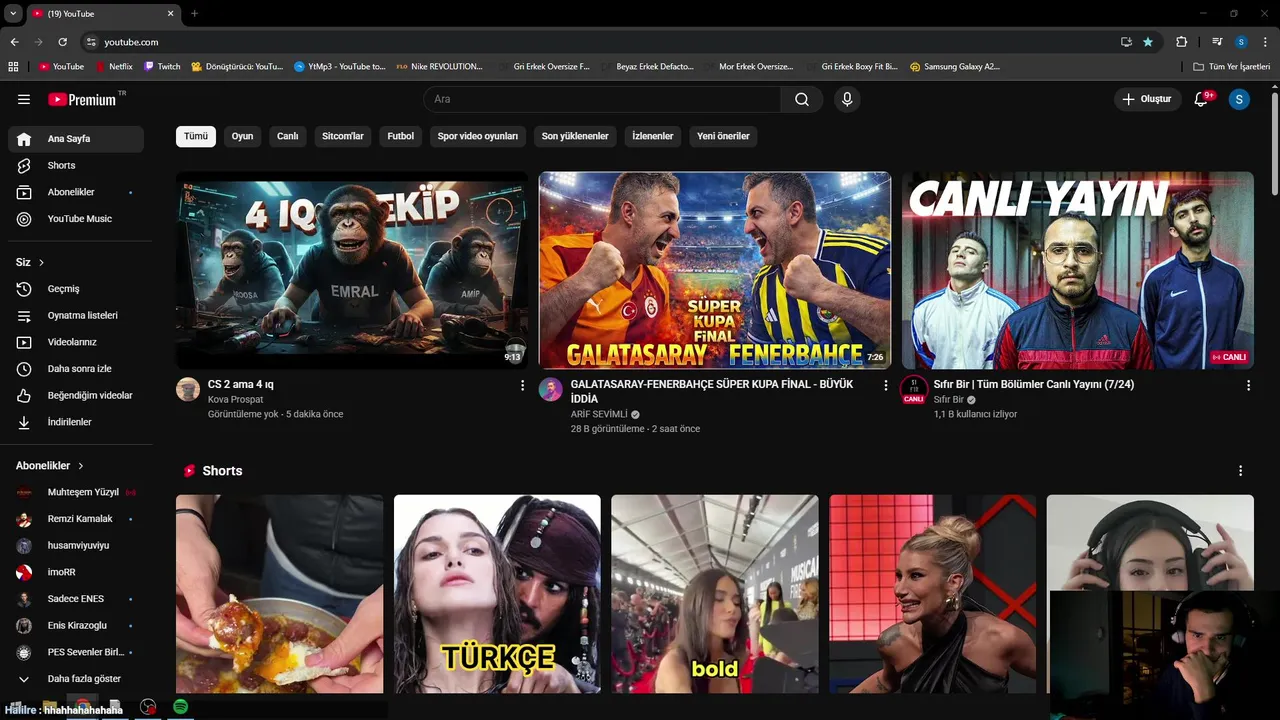Select Spor video oyunları chip
The height and width of the screenshot is (720, 1280).
click(x=478, y=136)
